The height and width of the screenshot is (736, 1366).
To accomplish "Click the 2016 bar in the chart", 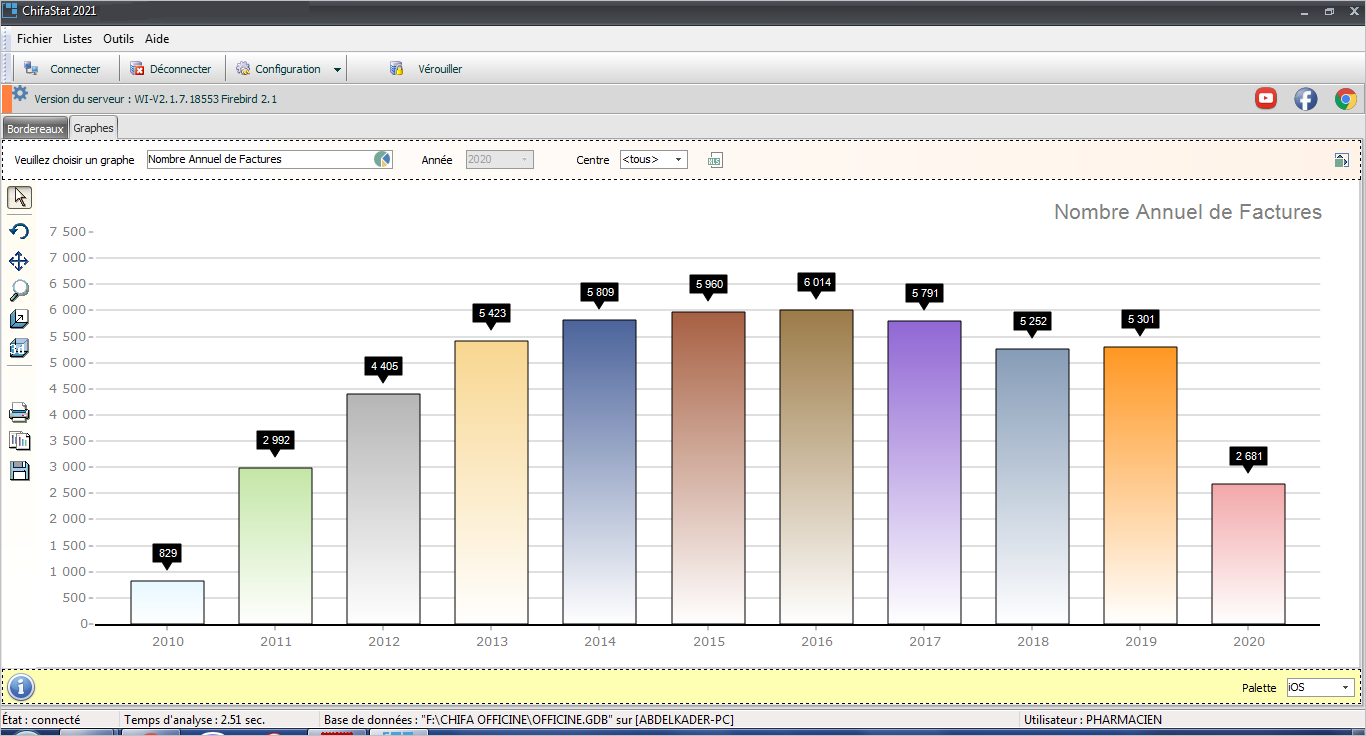I will tap(816, 470).
